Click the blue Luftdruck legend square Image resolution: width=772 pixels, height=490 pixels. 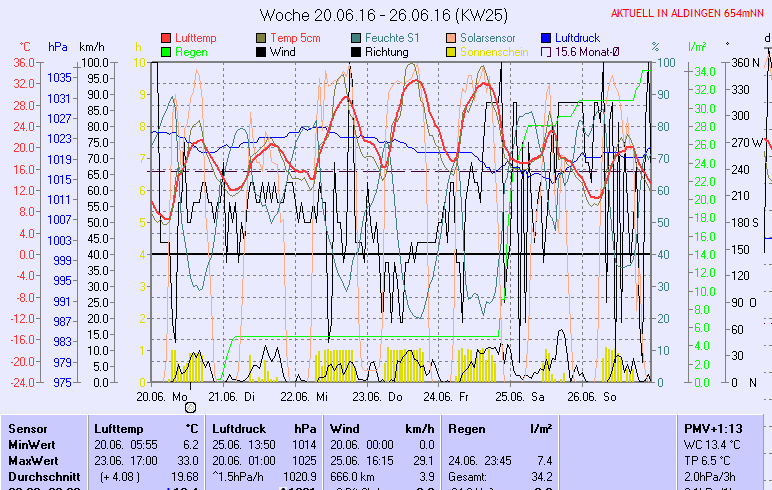tap(547, 38)
